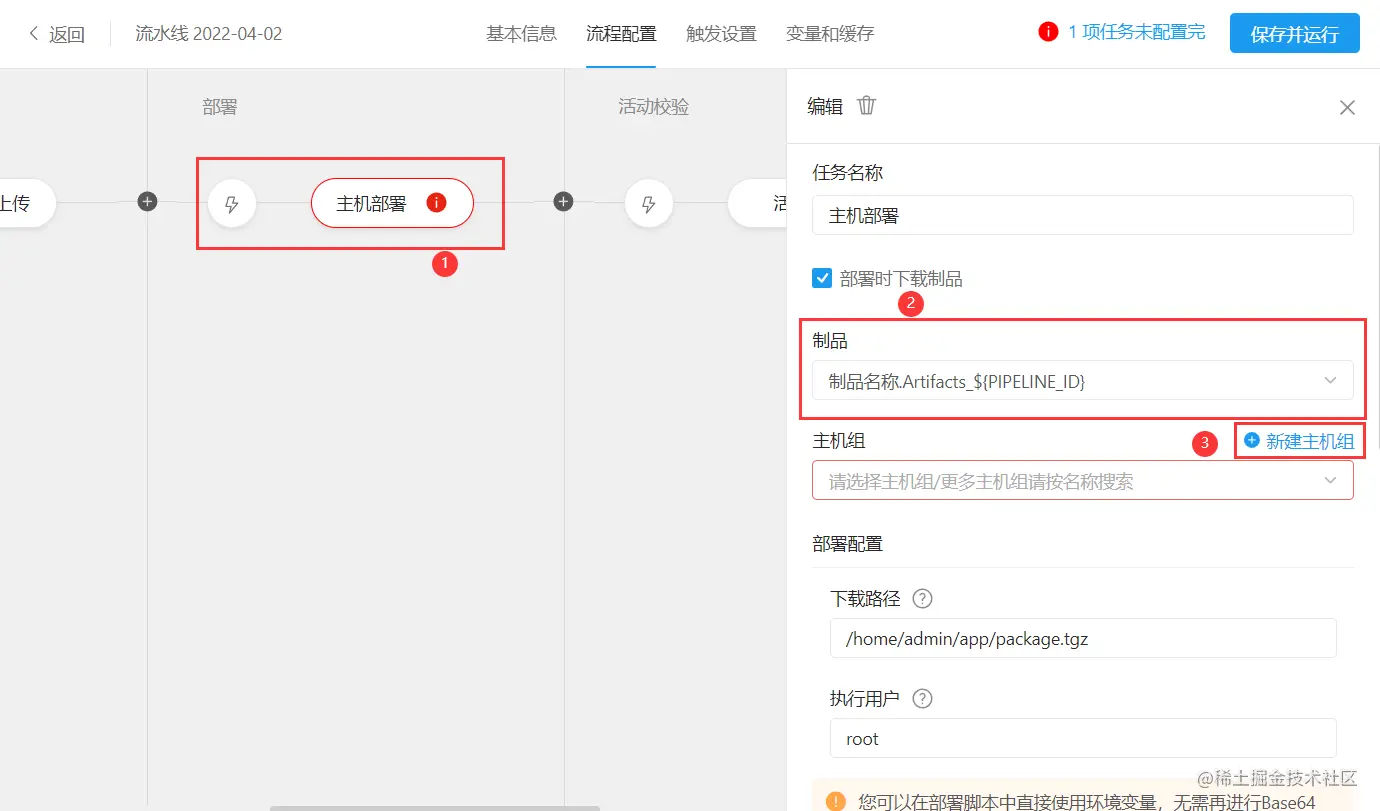1380x811 pixels.
Task: Toggle the 部署时下载制品 checkbox
Action: pos(822,278)
